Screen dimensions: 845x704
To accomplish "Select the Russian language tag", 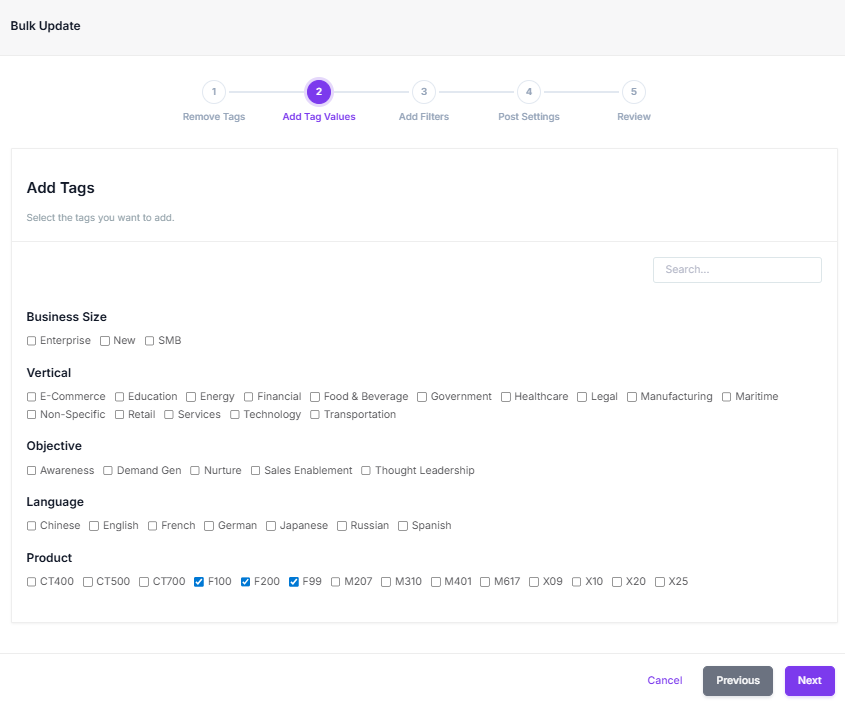I will pos(342,526).
